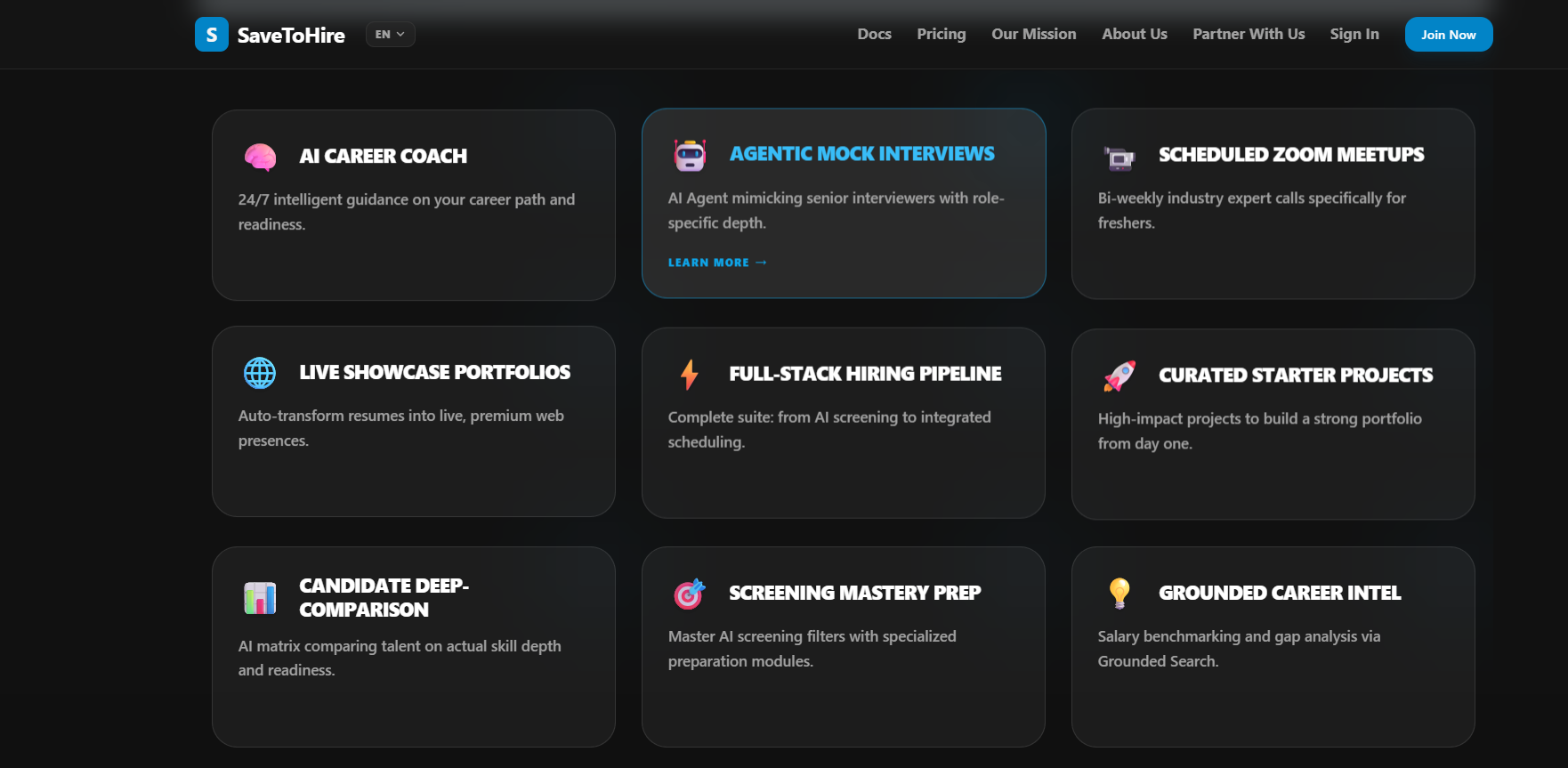Click the Live Showcase Portfolios heading
1568x768 pixels.
[x=435, y=372]
